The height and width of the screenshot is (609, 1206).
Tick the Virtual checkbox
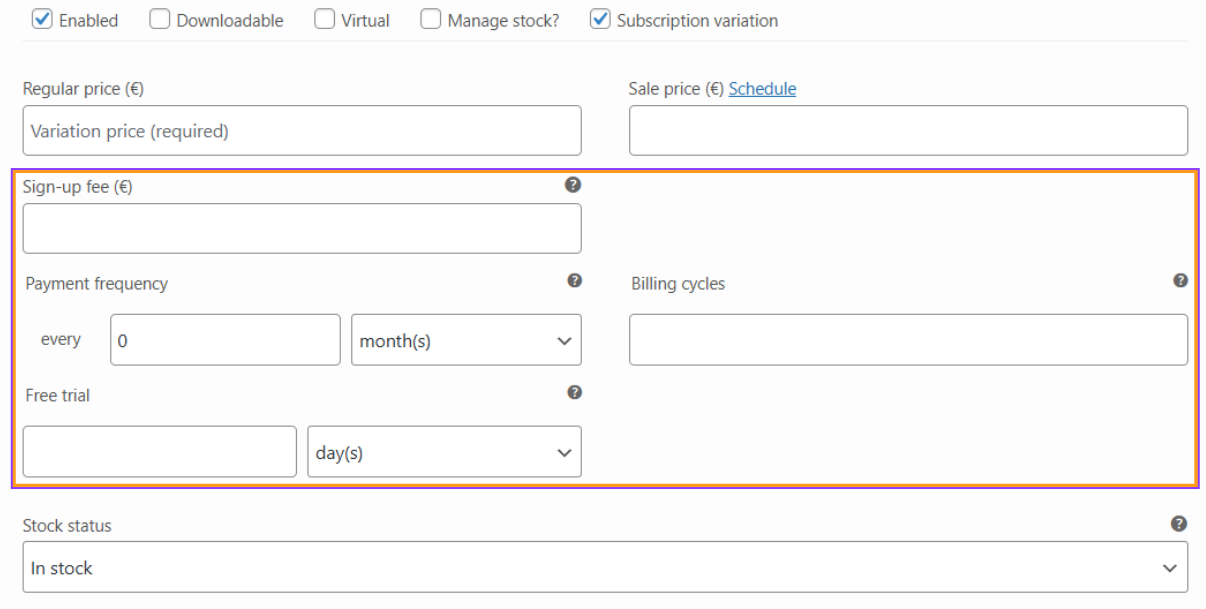point(325,20)
